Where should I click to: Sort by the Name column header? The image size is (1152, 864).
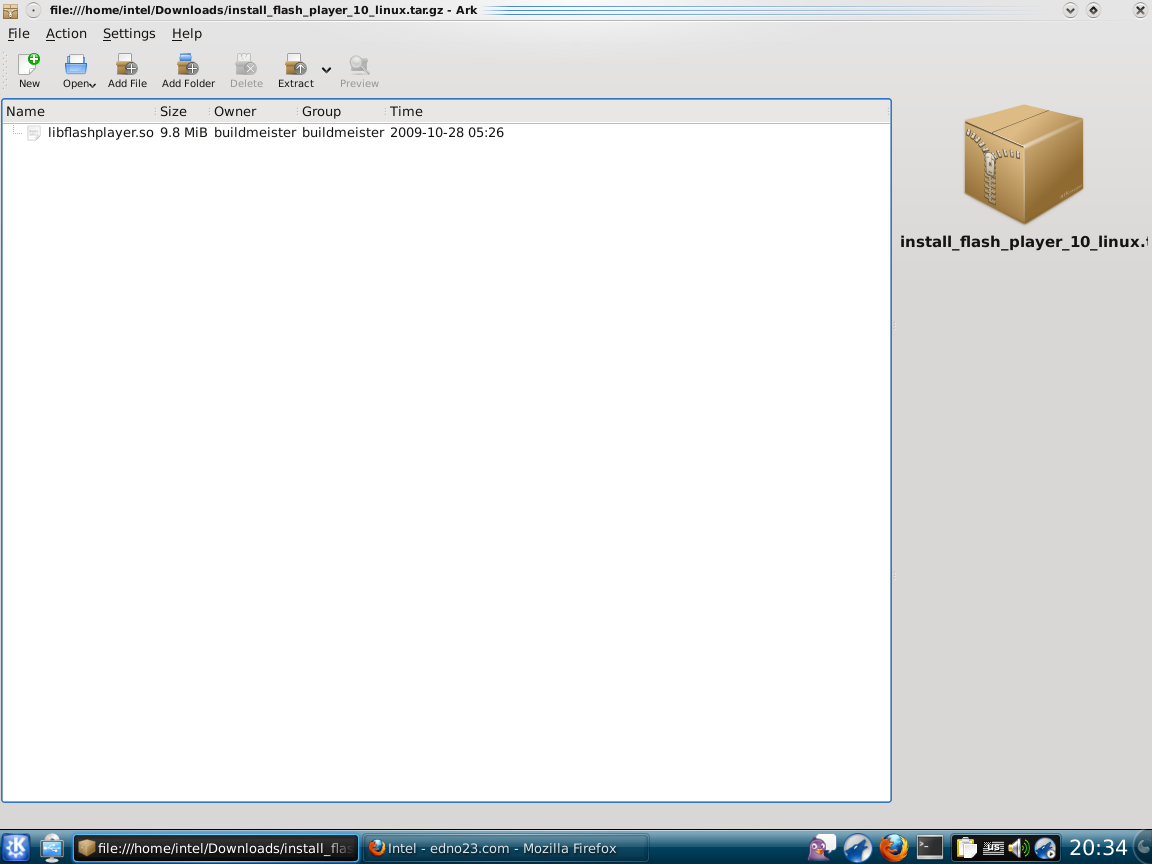pos(79,112)
